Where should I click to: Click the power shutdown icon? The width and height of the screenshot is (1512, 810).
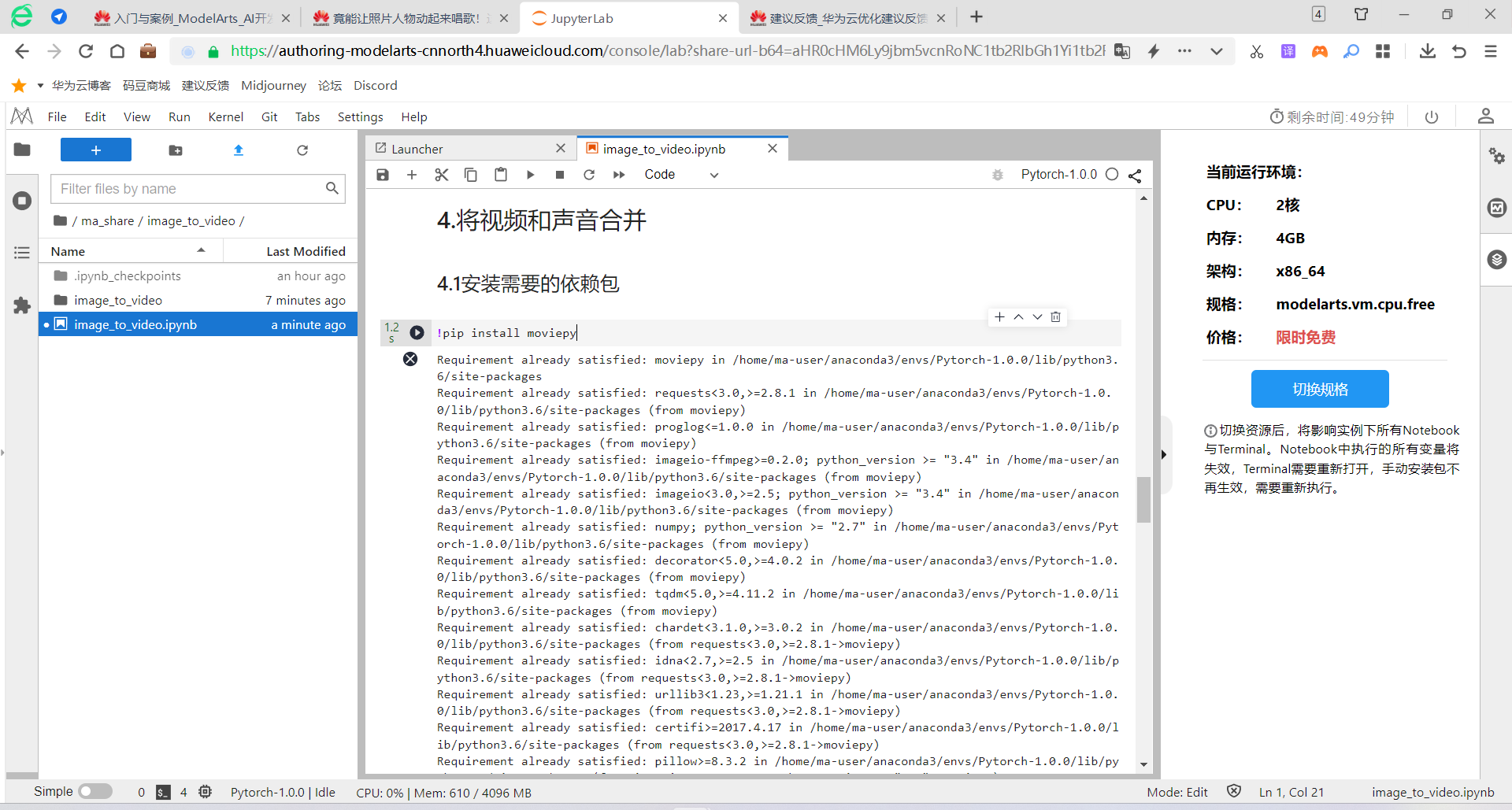pos(1432,117)
